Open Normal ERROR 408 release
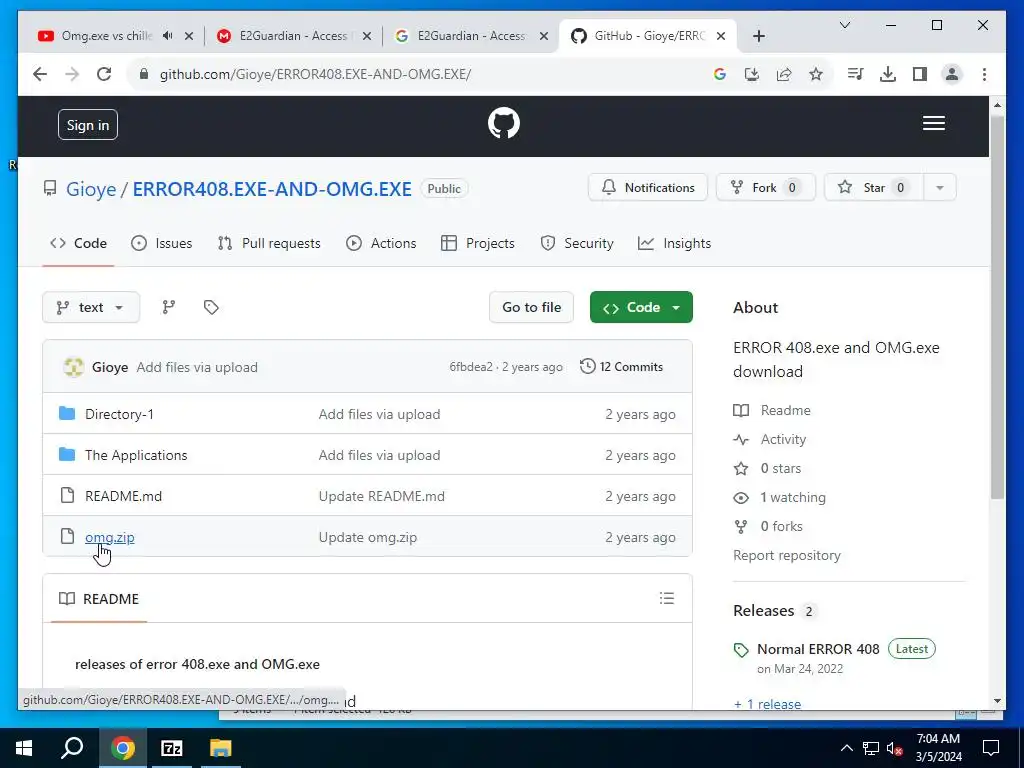 click(818, 649)
